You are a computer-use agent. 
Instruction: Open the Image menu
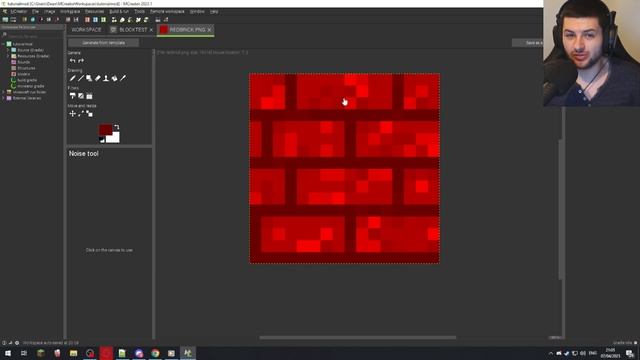(49, 11)
